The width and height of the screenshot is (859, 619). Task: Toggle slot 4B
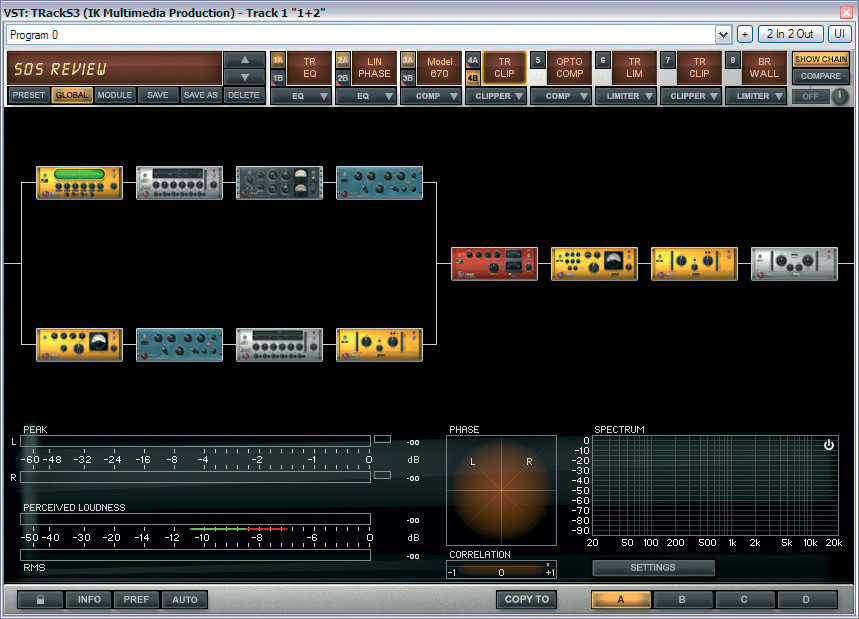pyautogui.click(x=473, y=78)
